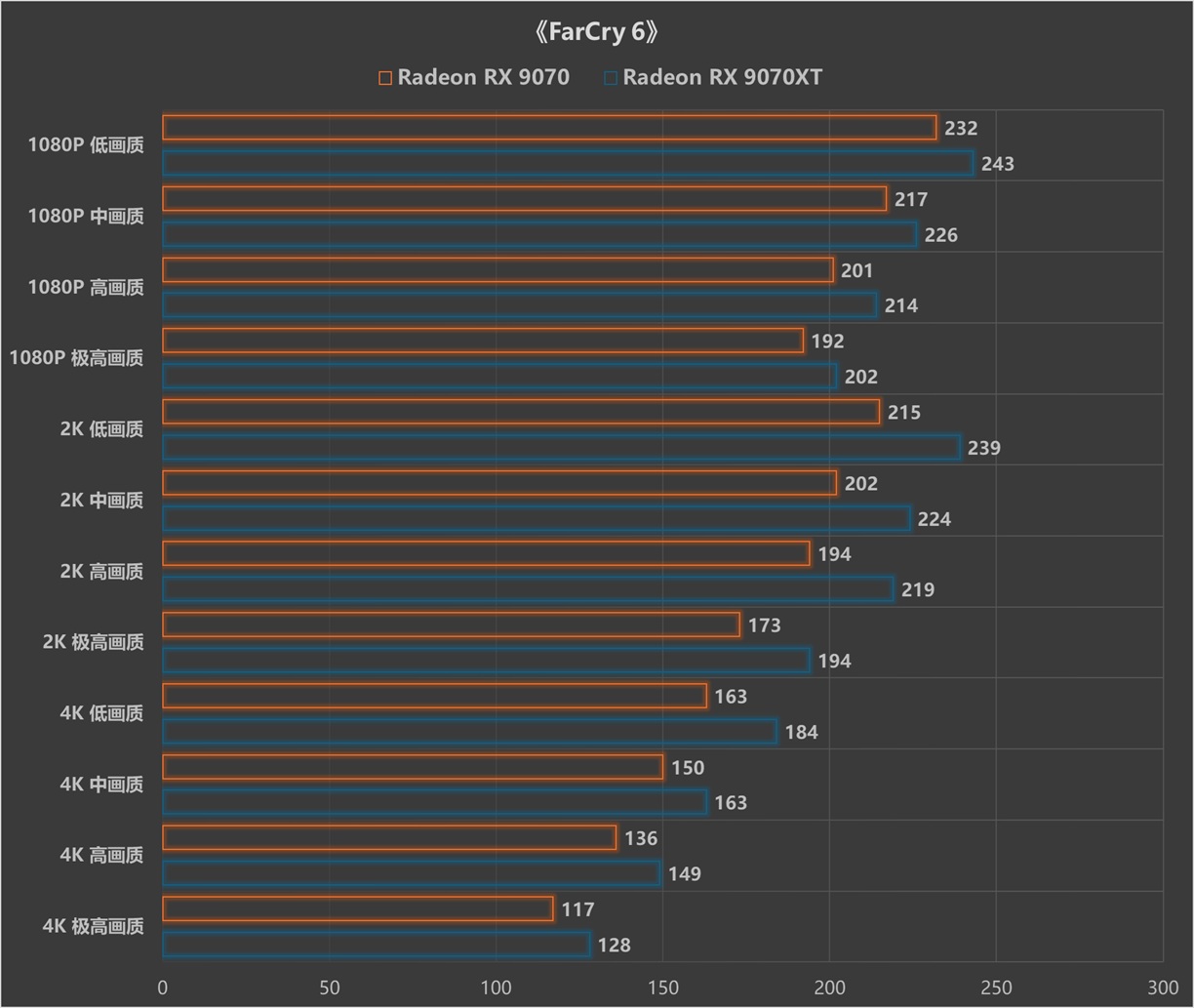Click the 0 tick on the horizontal axis
Viewport: 1194px width, 1008px height.
coord(163,988)
